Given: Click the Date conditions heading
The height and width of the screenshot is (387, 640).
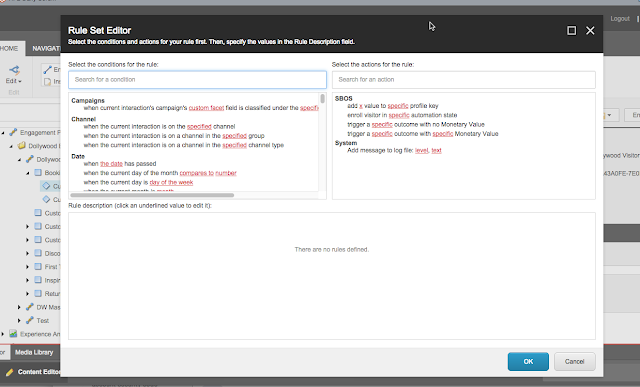Looking at the screenshot, I should click(78, 156).
